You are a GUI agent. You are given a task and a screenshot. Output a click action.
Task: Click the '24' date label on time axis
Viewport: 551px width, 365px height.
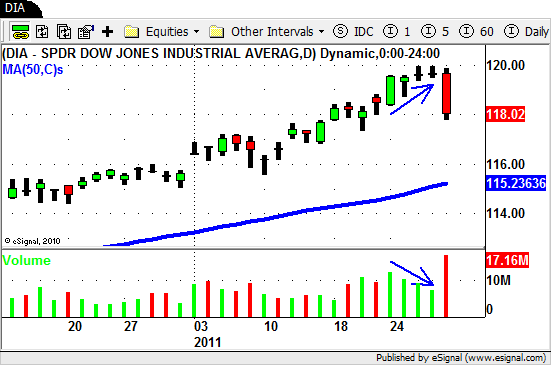point(397,326)
